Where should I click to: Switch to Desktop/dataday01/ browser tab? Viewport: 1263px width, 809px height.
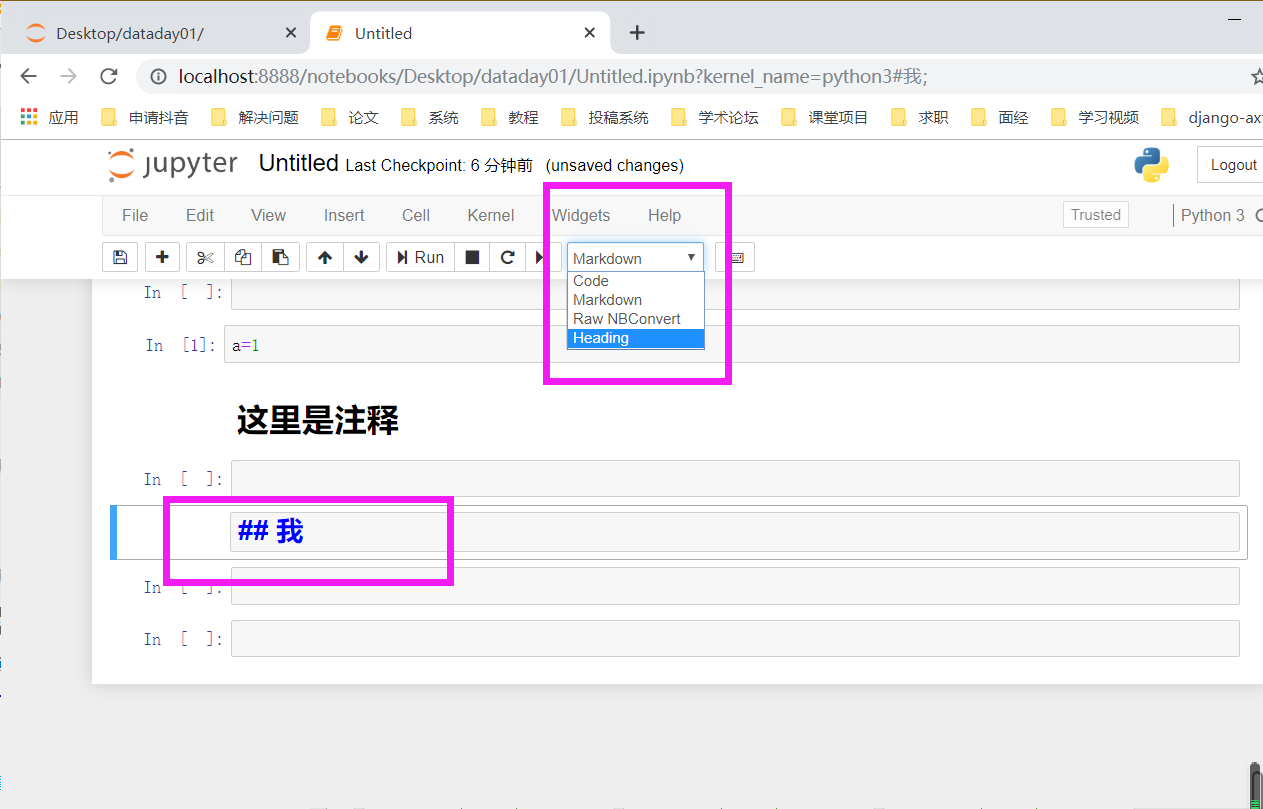[x=160, y=33]
